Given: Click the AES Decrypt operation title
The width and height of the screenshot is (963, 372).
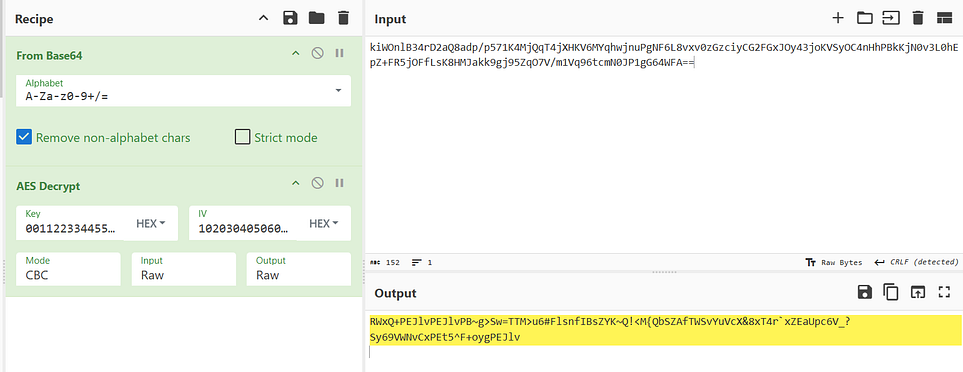Looking at the screenshot, I should [x=48, y=186].
